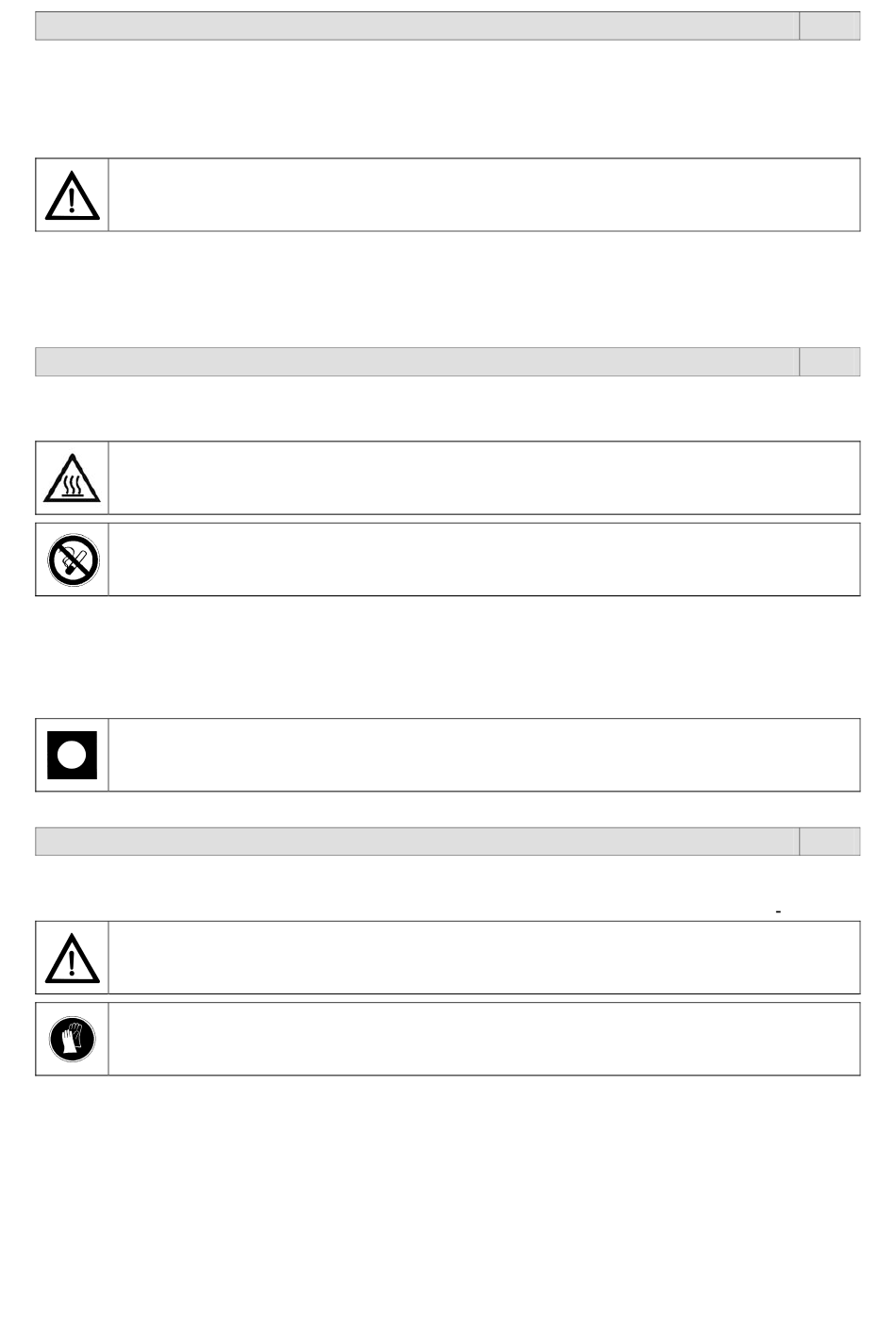The image size is (896, 1318).
Task: Select the empty box beside the gloves sign
Action: 484,1039
